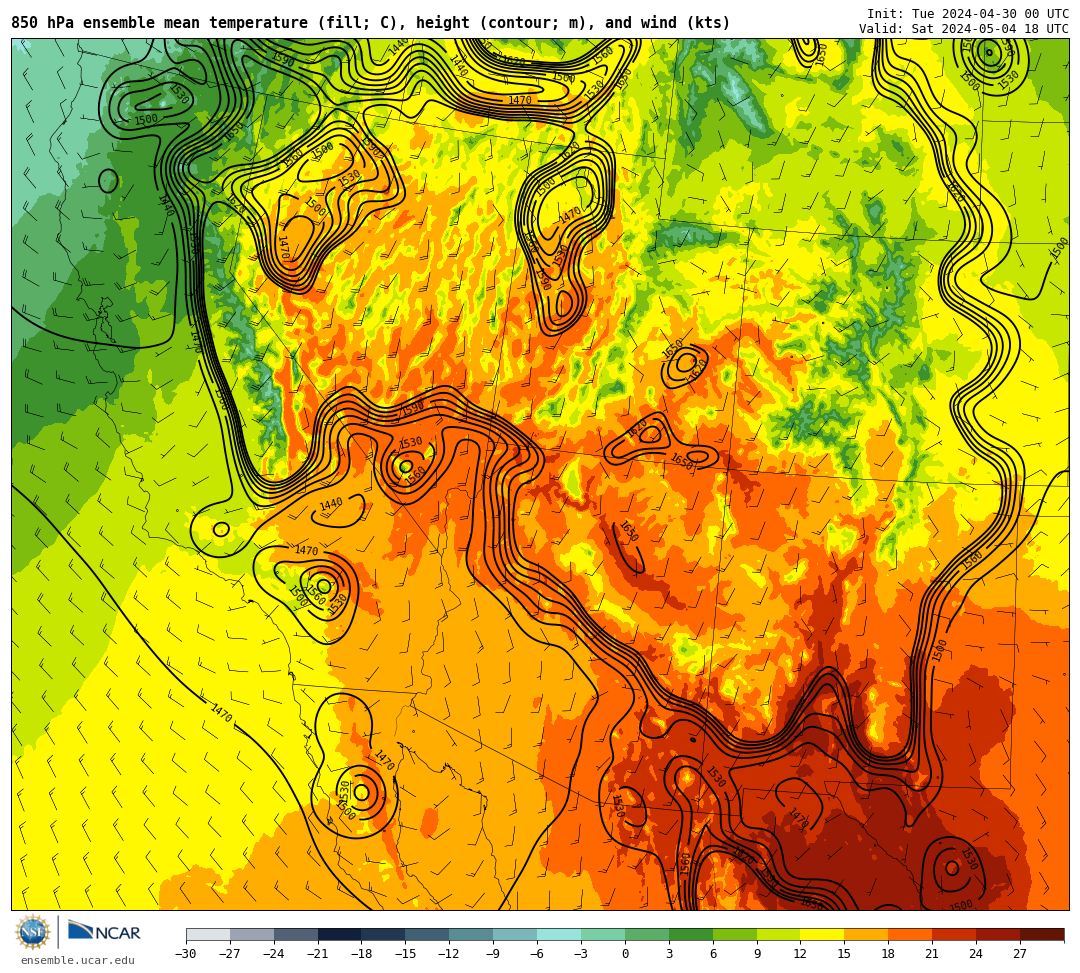This screenshot has height=973, width=1080.
Task: Click the −6 label under the color bar
Action: tap(537, 954)
